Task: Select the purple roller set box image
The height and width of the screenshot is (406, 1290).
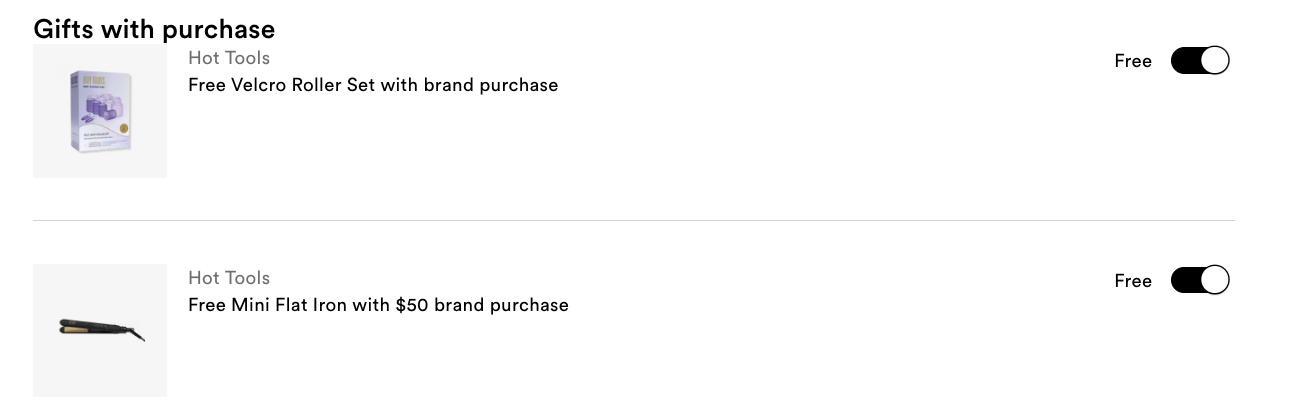Action: click(98, 111)
